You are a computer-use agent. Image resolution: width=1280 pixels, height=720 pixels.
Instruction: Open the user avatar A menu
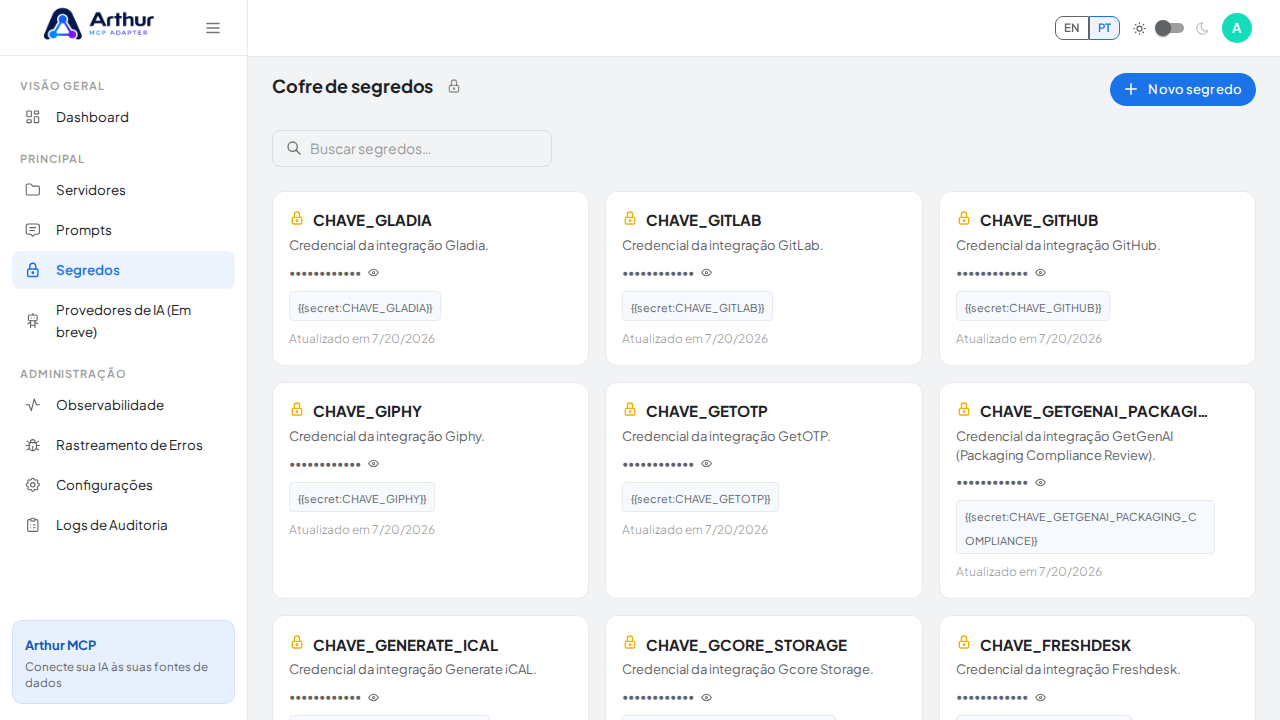[x=1237, y=28]
